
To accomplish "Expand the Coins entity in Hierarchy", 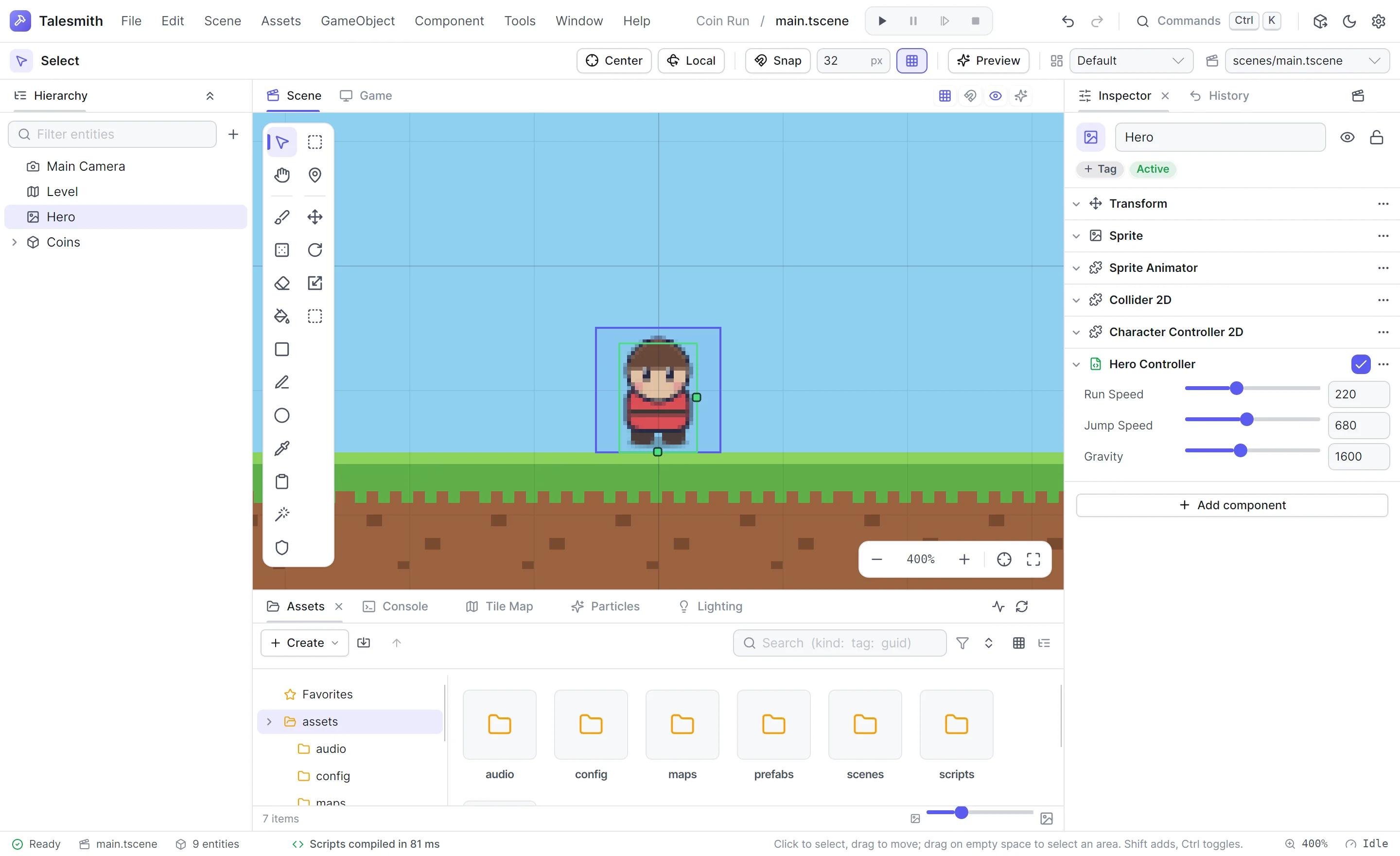I will coord(14,242).
